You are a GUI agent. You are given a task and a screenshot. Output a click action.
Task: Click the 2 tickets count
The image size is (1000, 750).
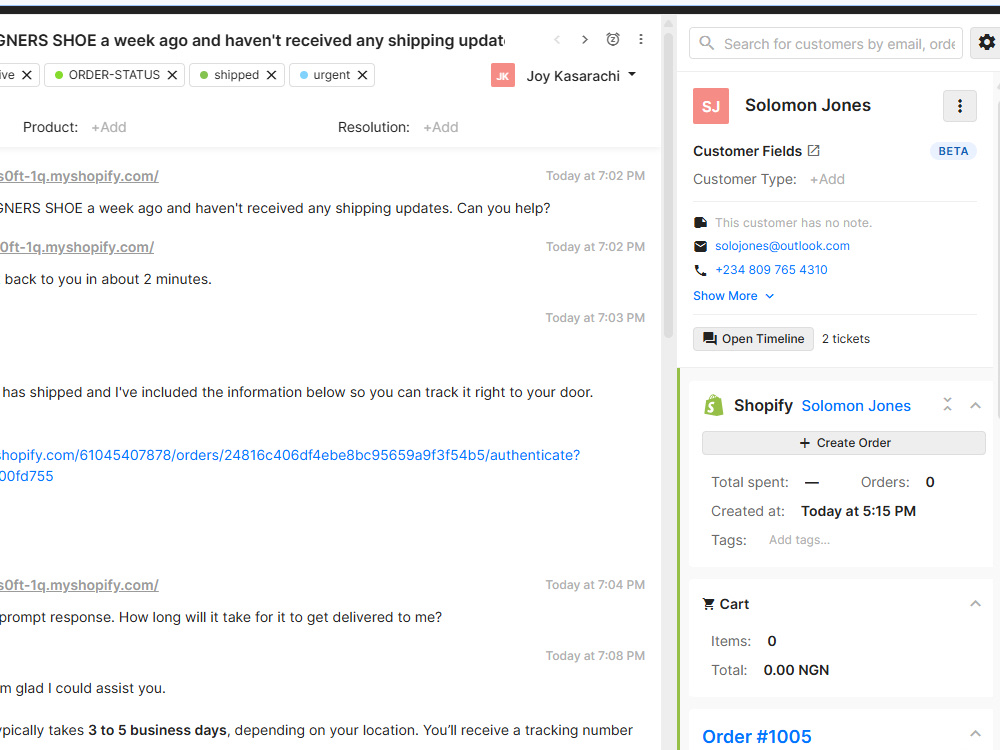point(846,339)
